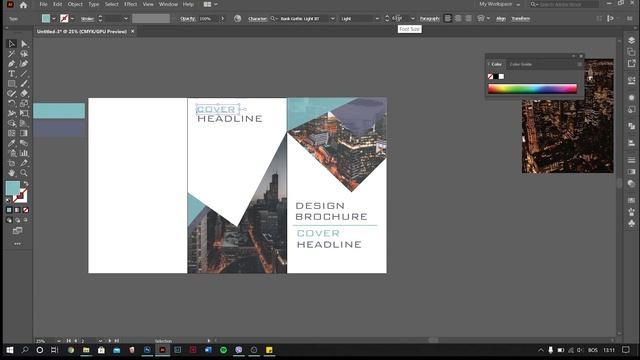Select the Shaper tool
This screenshot has height=360, width=640.
click(11, 93)
